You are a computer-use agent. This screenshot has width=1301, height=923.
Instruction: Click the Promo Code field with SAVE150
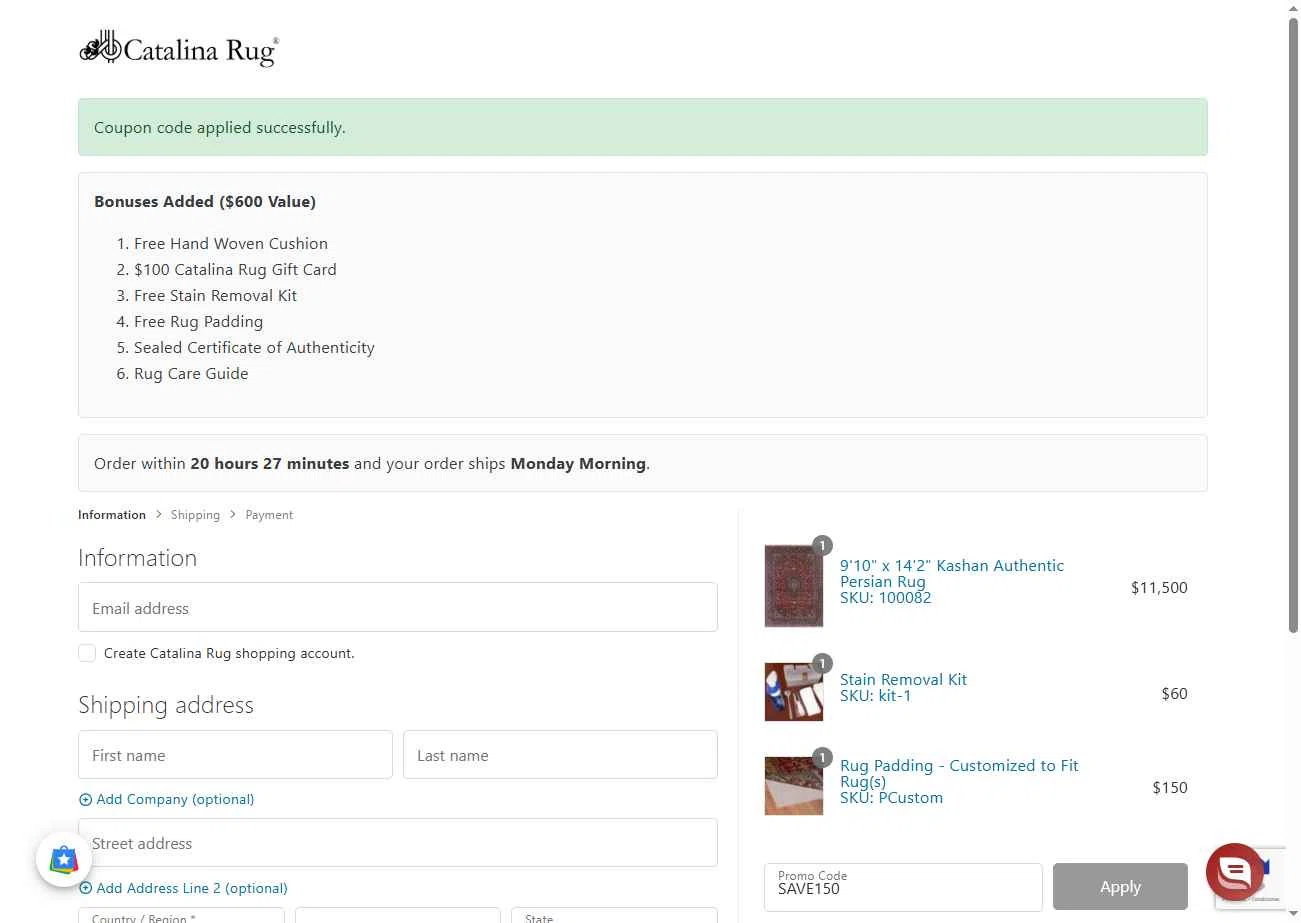pos(903,887)
